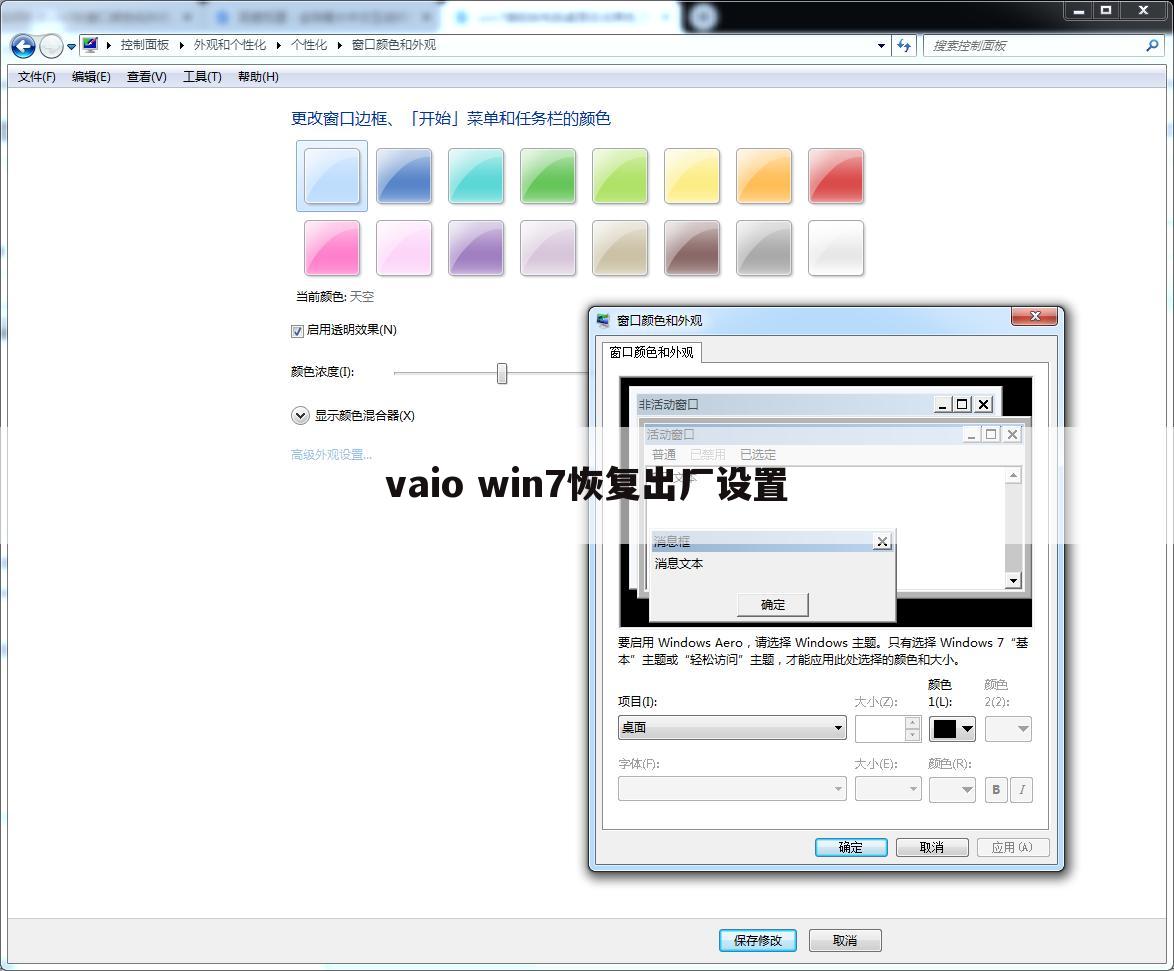
Task: Select the white color swatch
Action: (836, 248)
